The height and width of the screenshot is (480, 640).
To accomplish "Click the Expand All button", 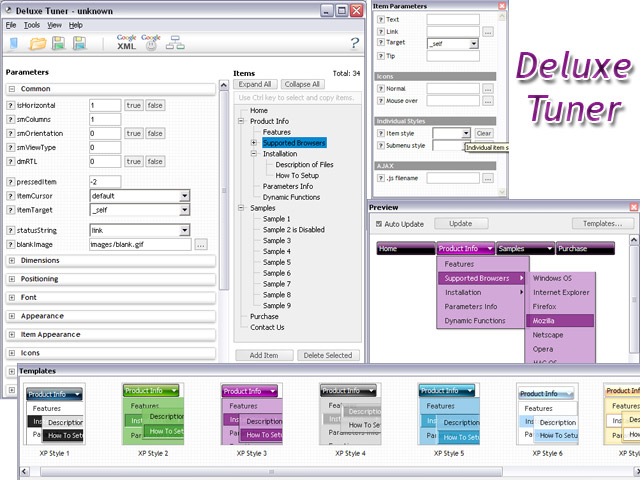I will 255,85.
